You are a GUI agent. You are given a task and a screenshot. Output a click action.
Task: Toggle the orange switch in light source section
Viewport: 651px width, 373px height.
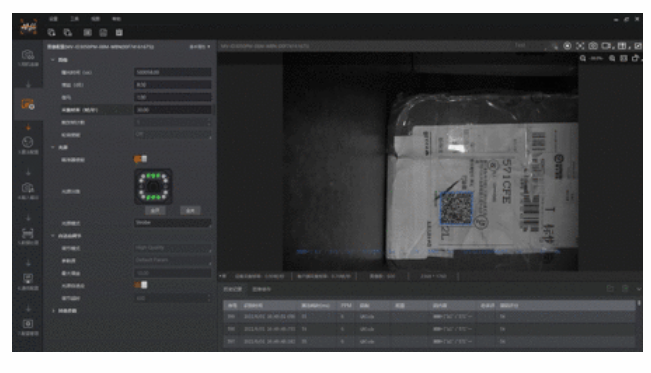pyautogui.click(x=140, y=159)
